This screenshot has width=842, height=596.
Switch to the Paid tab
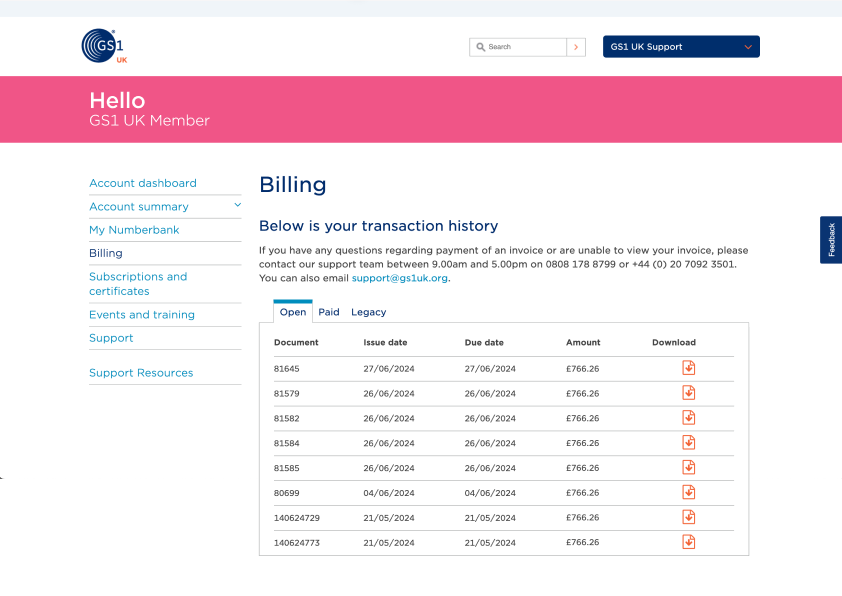click(x=329, y=312)
